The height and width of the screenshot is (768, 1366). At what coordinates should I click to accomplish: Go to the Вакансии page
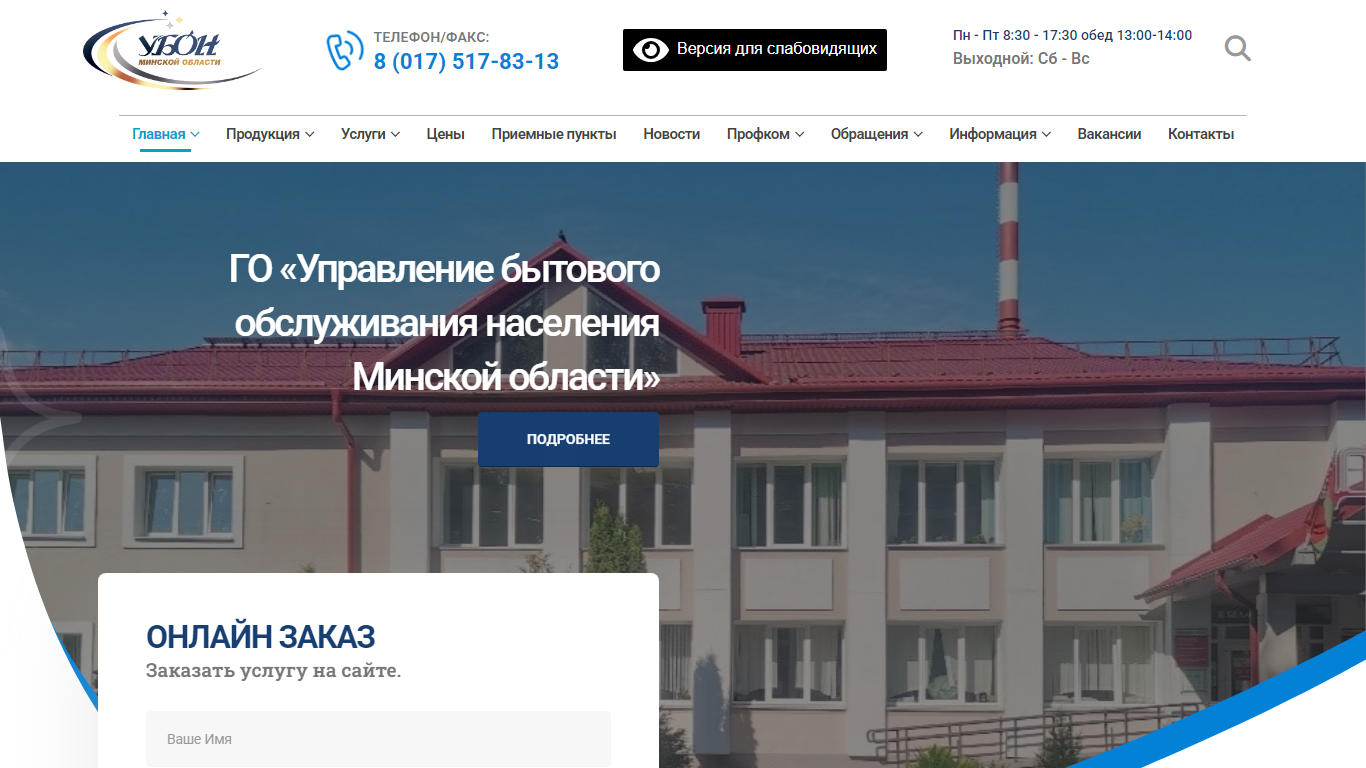pos(1109,134)
